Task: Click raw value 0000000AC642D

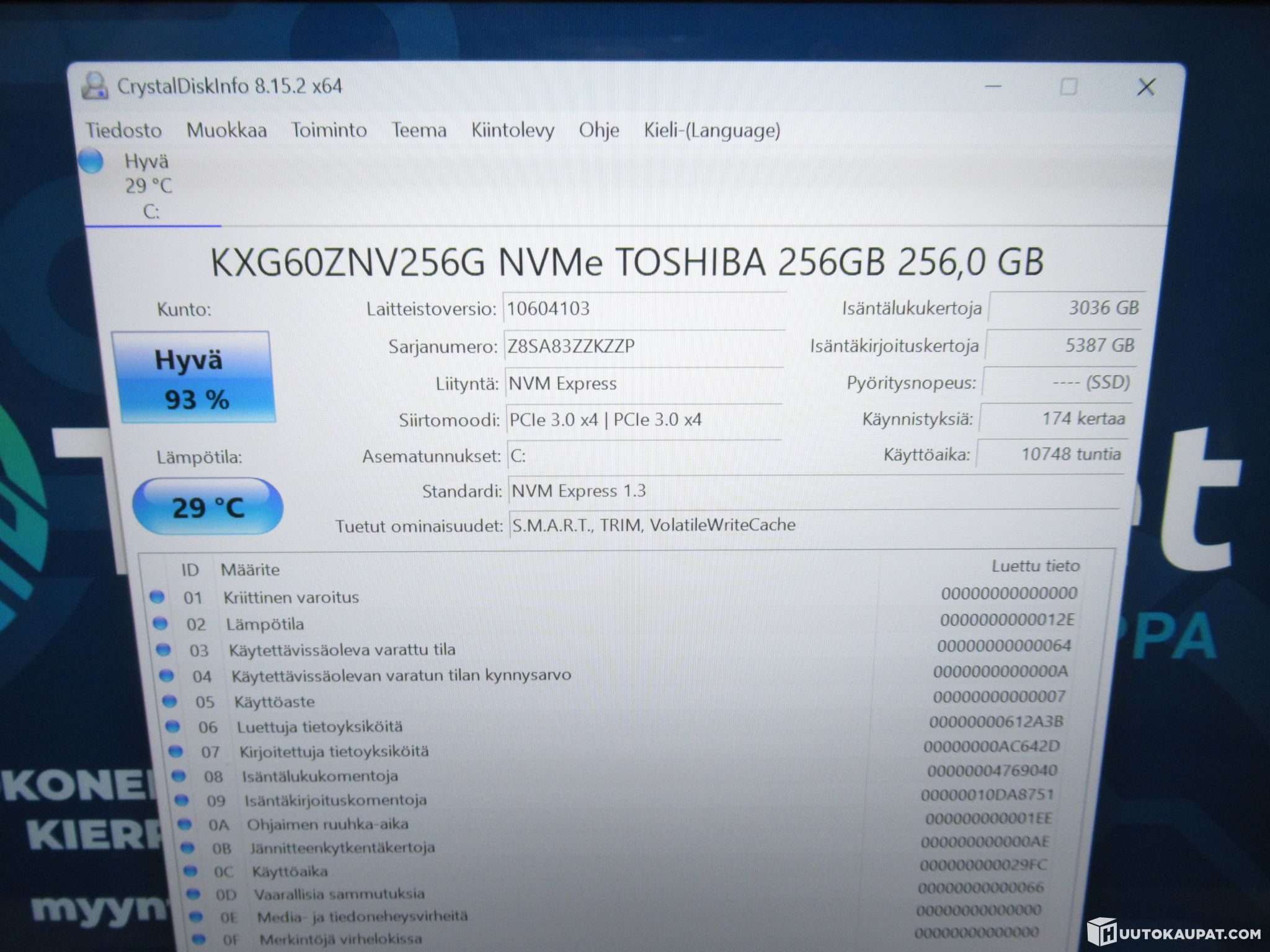Action: coord(992,746)
